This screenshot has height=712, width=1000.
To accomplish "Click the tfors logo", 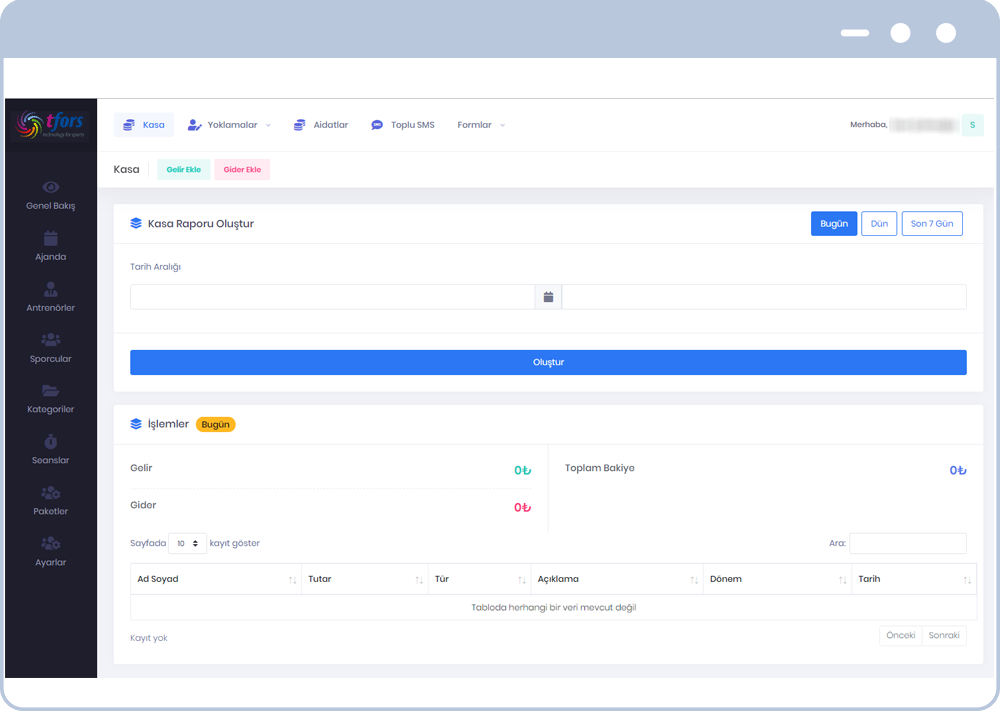I will coord(50,124).
